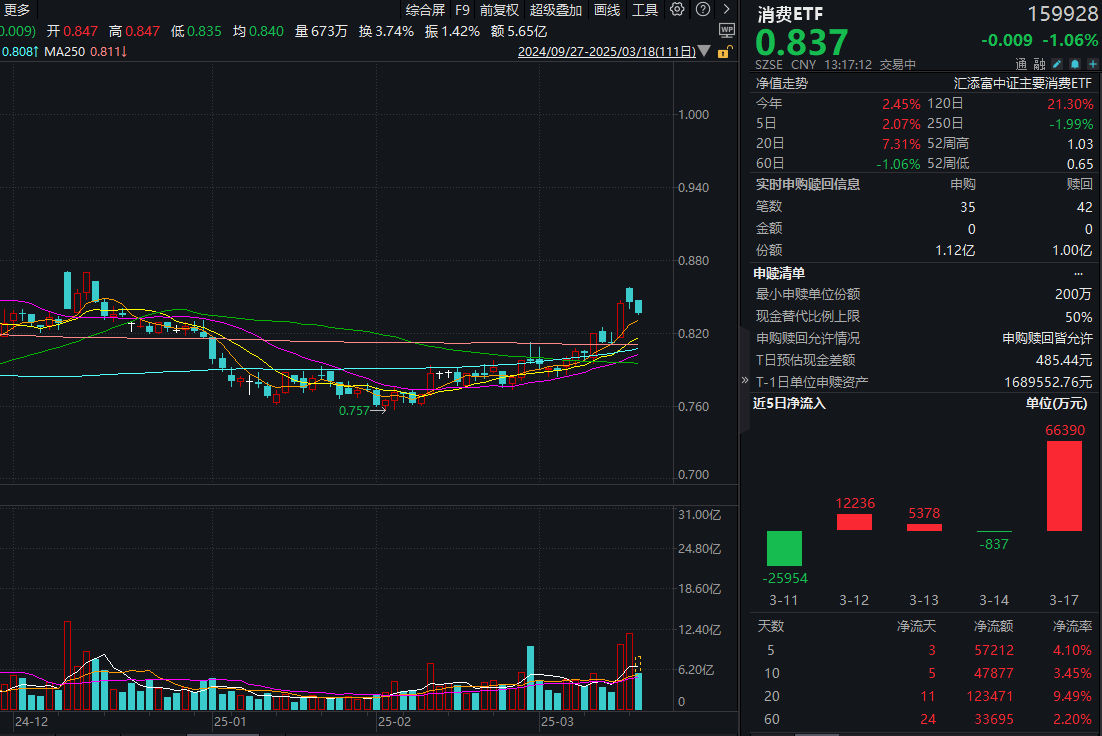Open the settings gear in the toolbar
This screenshot has height=736, width=1102.
(x=677, y=9)
